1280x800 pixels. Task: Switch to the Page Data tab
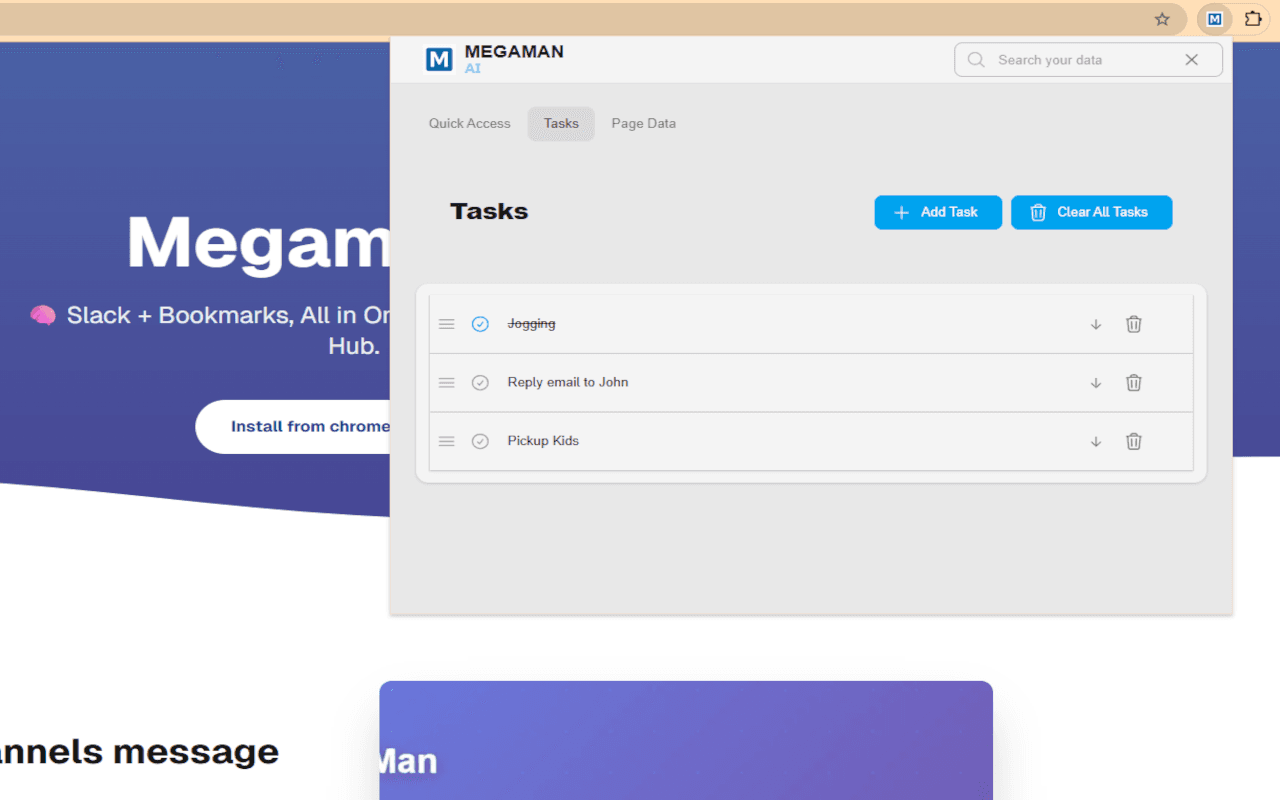(644, 124)
